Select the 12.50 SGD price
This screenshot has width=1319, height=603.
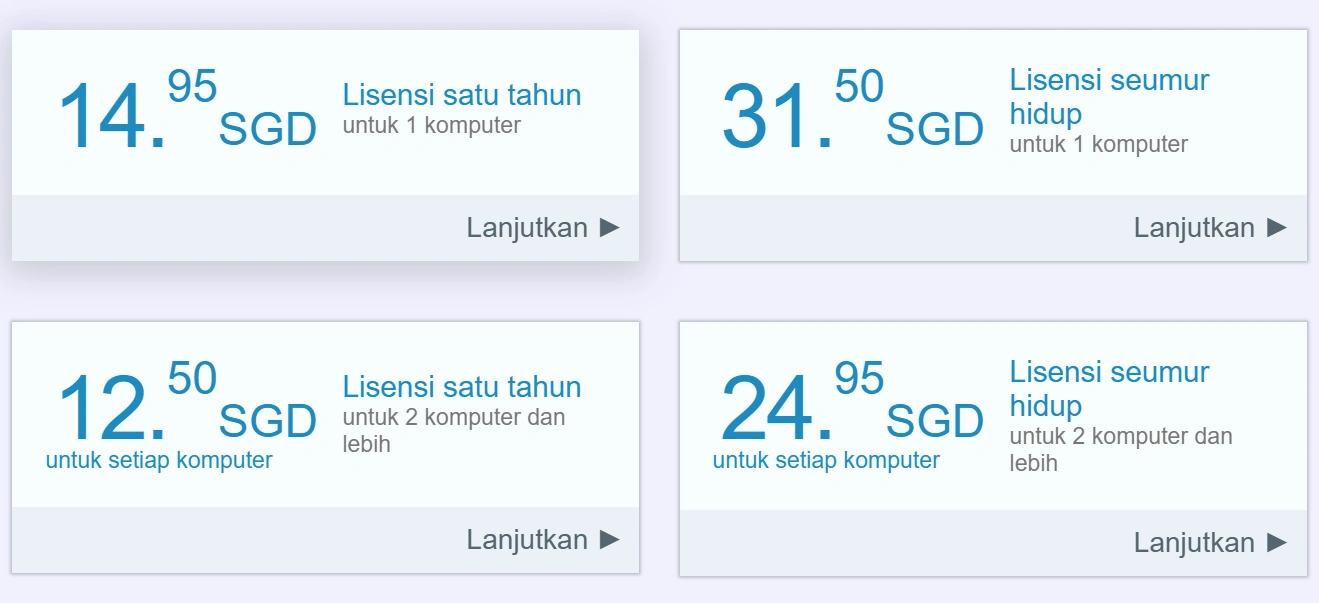[x=186, y=404]
